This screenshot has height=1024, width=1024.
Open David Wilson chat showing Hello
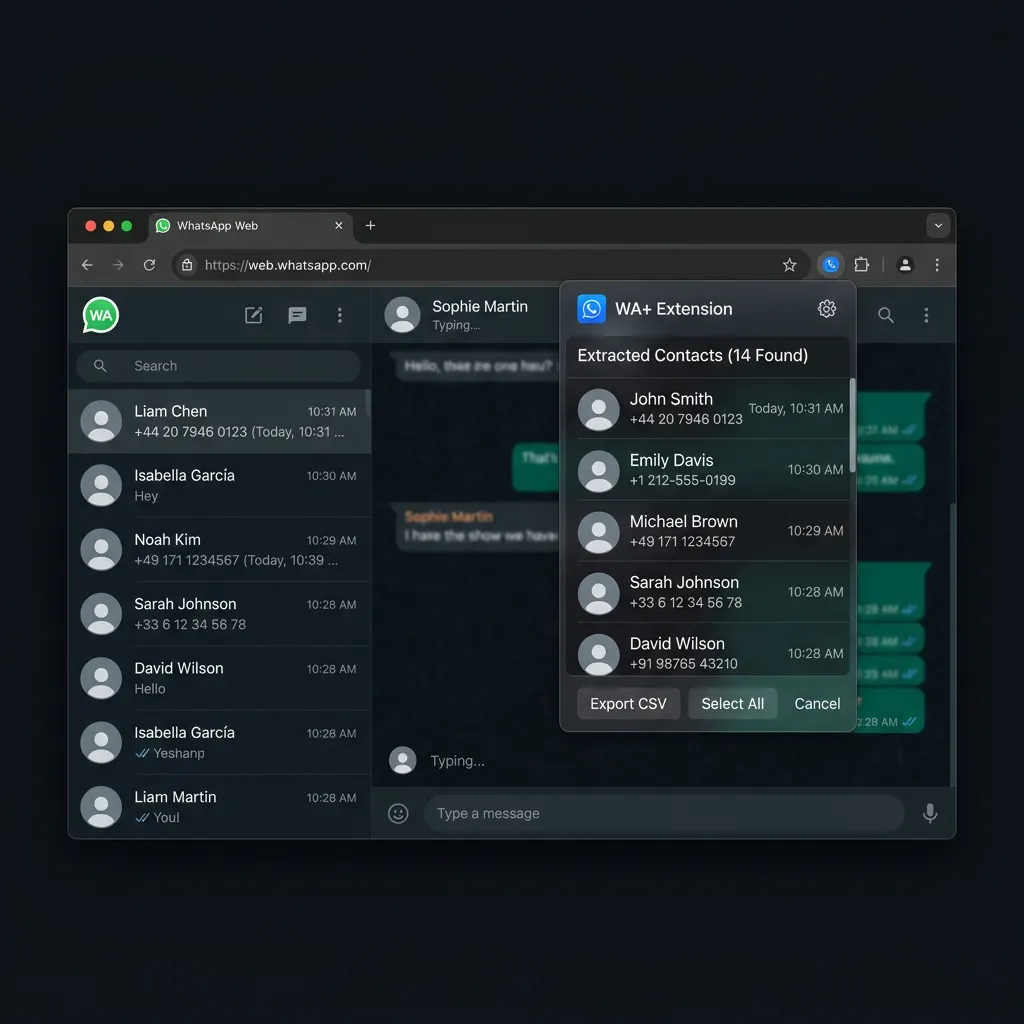[219, 678]
